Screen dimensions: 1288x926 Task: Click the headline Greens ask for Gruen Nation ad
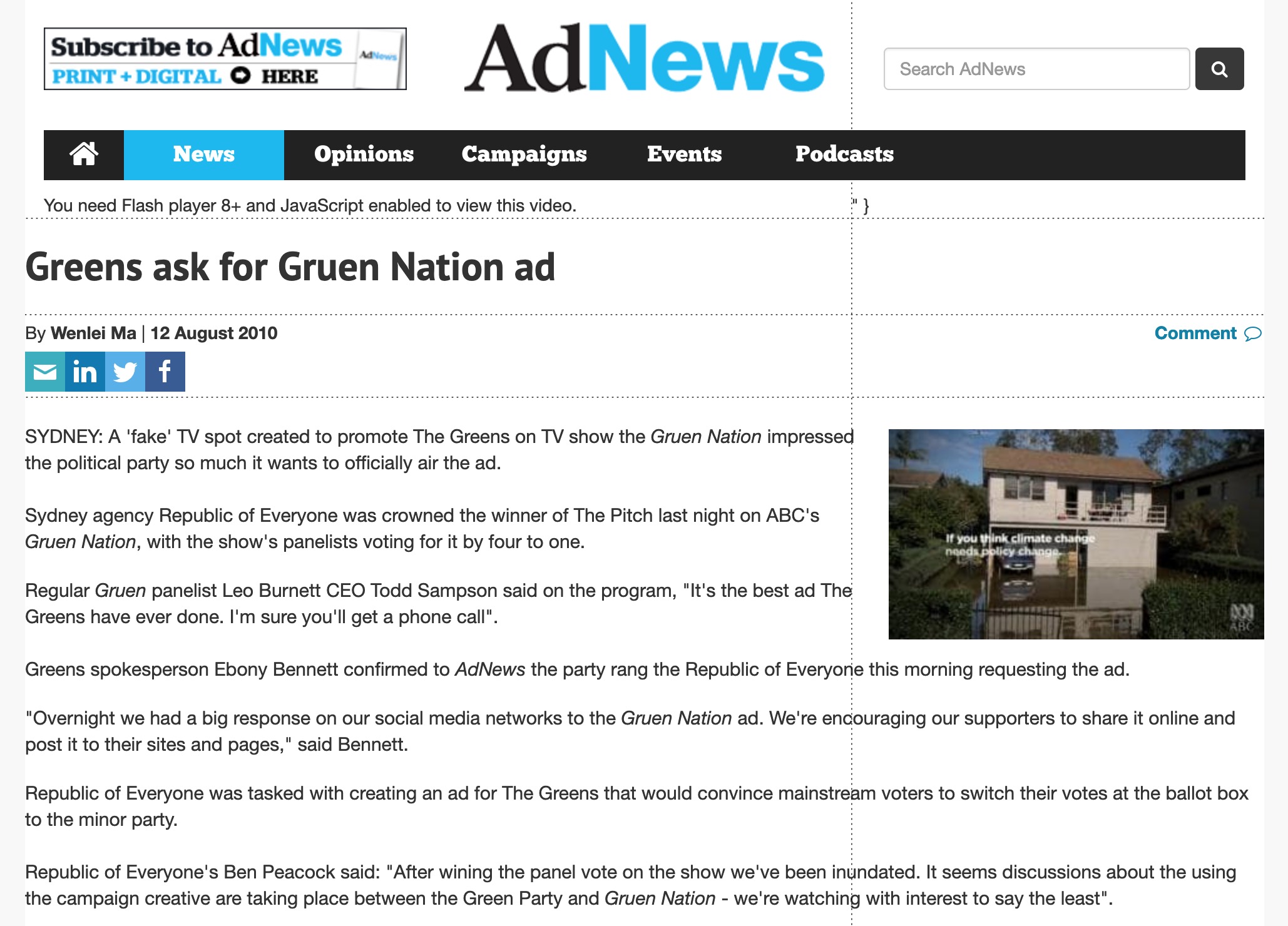[290, 267]
